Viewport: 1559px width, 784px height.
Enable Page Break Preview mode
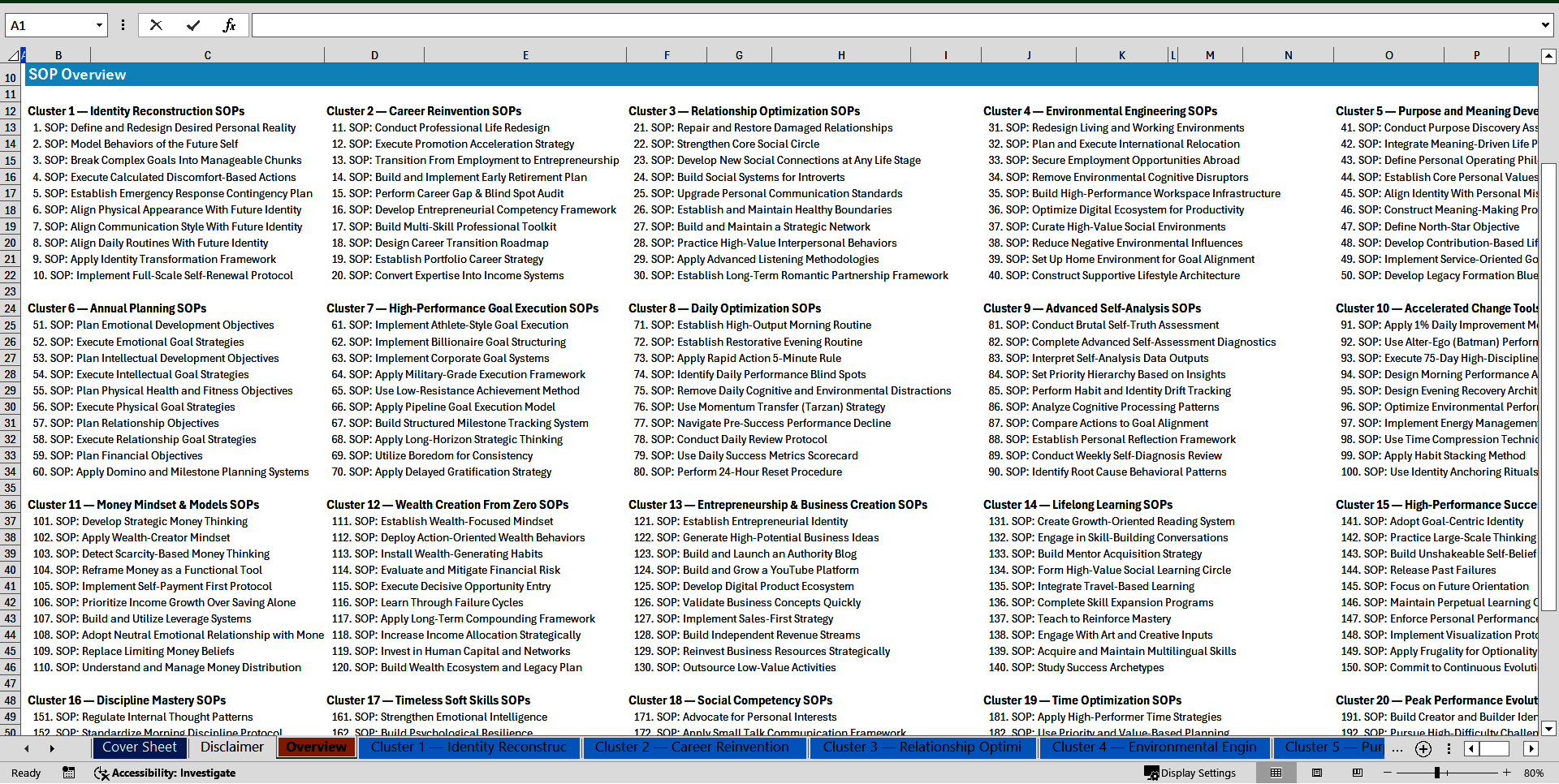pyautogui.click(x=1358, y=773)
